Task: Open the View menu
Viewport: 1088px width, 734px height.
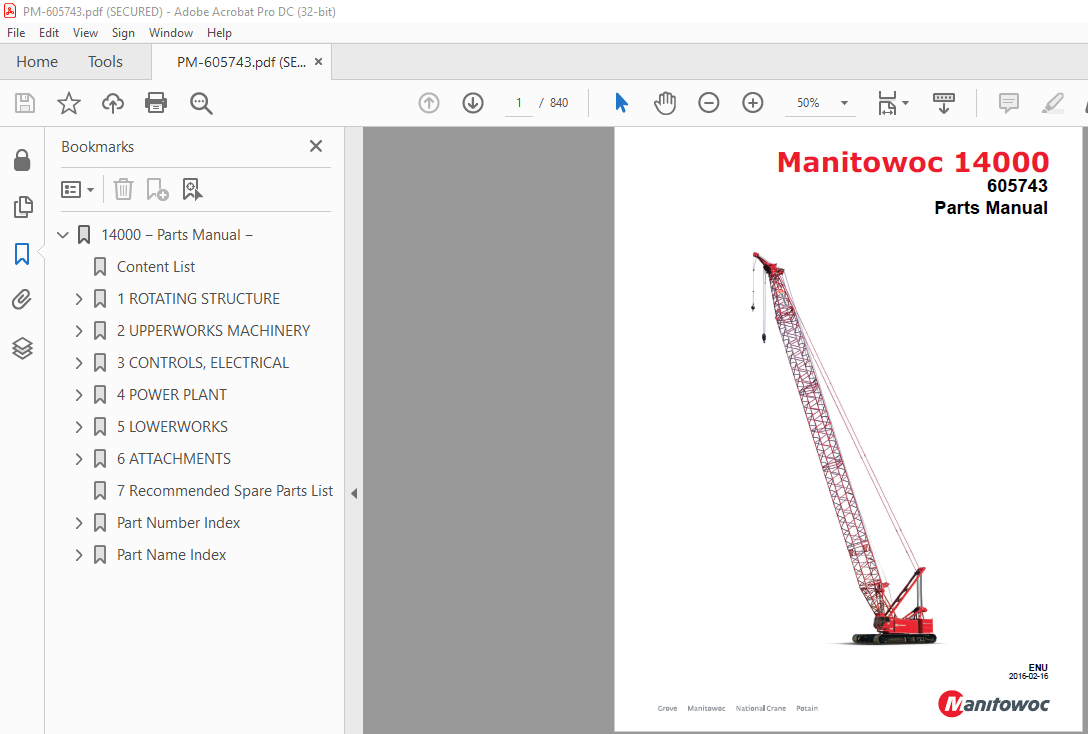Action: [x=85, y=33]
